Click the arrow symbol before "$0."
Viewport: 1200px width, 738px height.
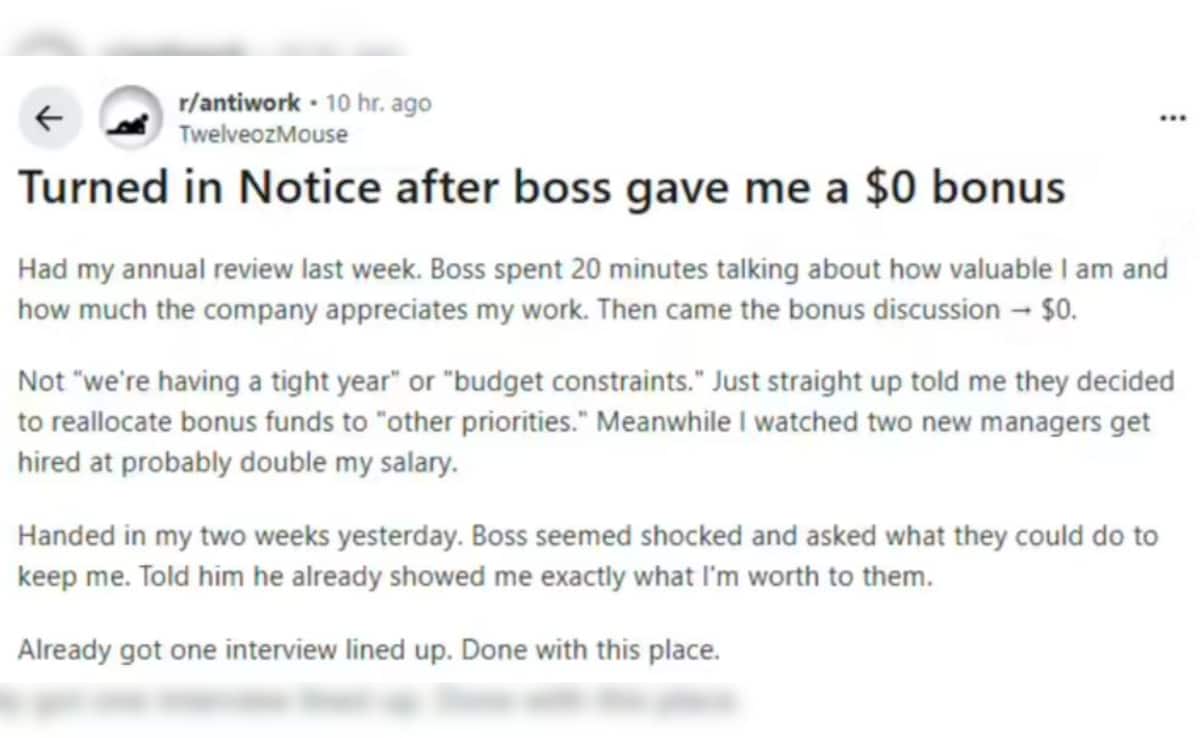pyautogui.click(x=1018, y=310)
